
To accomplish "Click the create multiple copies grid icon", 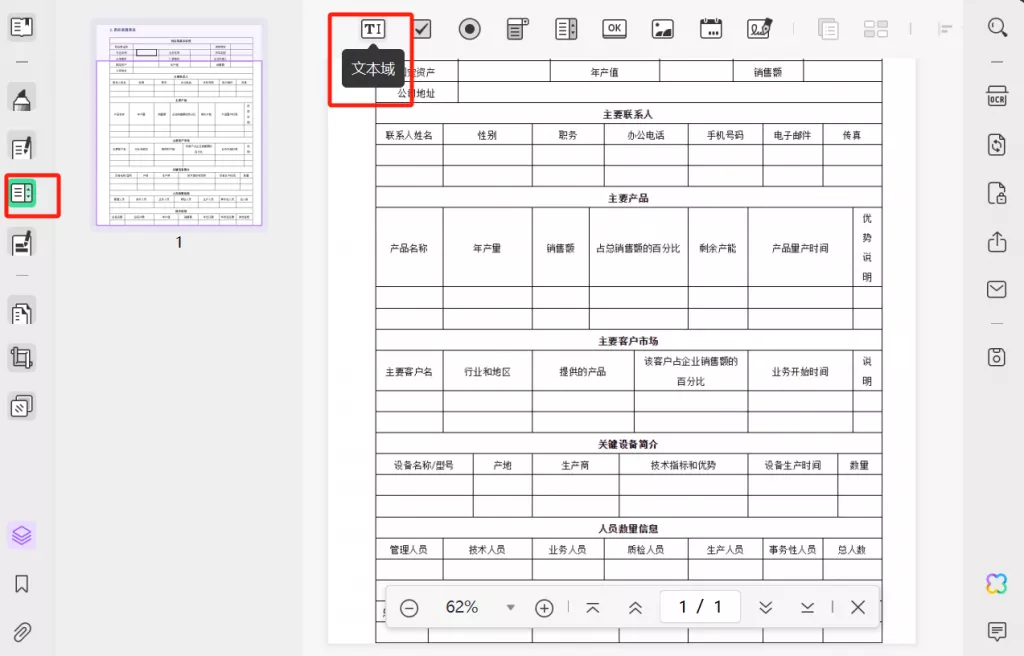I will pyautogui.click(x=876, y=29).
